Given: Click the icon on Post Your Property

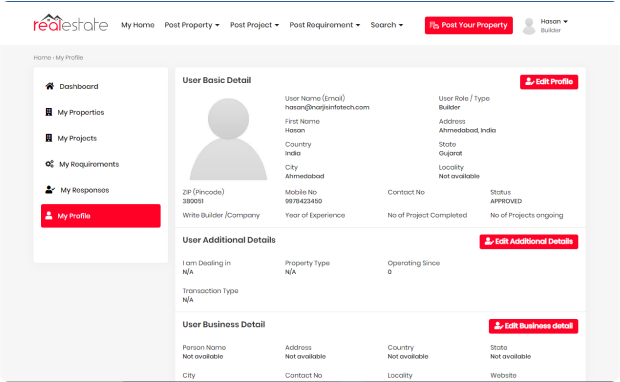Looking at the screenshot, I should point(434,25).
